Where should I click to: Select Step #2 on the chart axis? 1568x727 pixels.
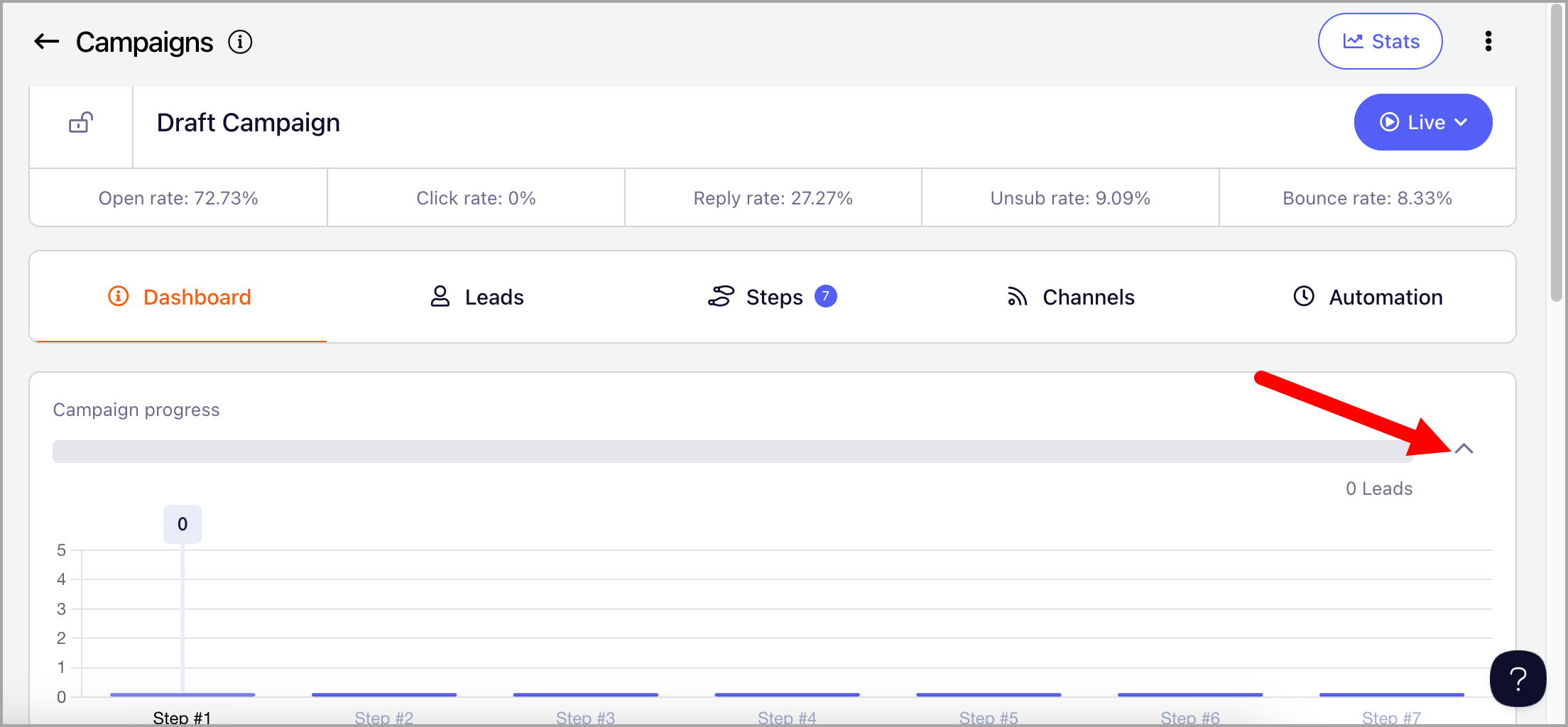(x=383, y=717)
